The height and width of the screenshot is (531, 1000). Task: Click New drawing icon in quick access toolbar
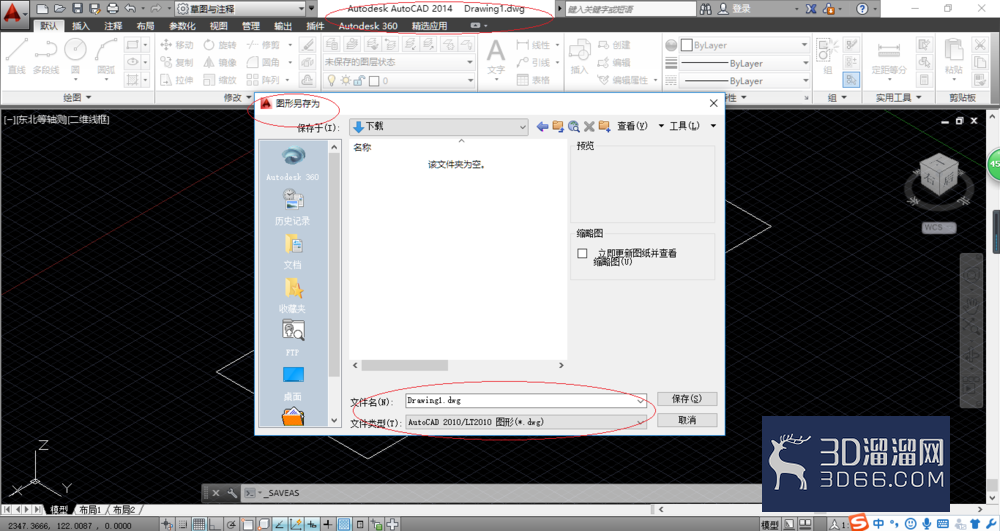(x=42, y=9)
